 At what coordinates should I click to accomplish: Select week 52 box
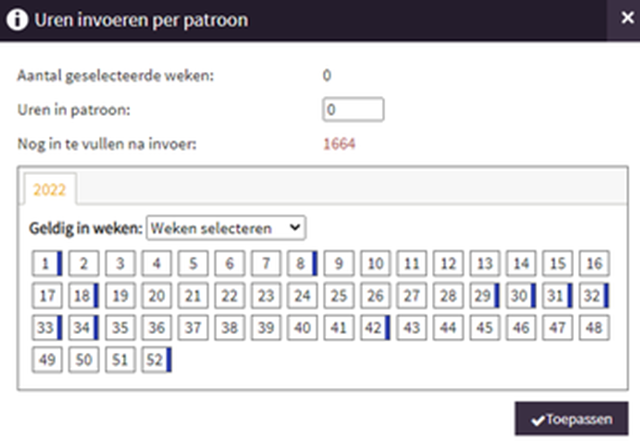[154, 359]
